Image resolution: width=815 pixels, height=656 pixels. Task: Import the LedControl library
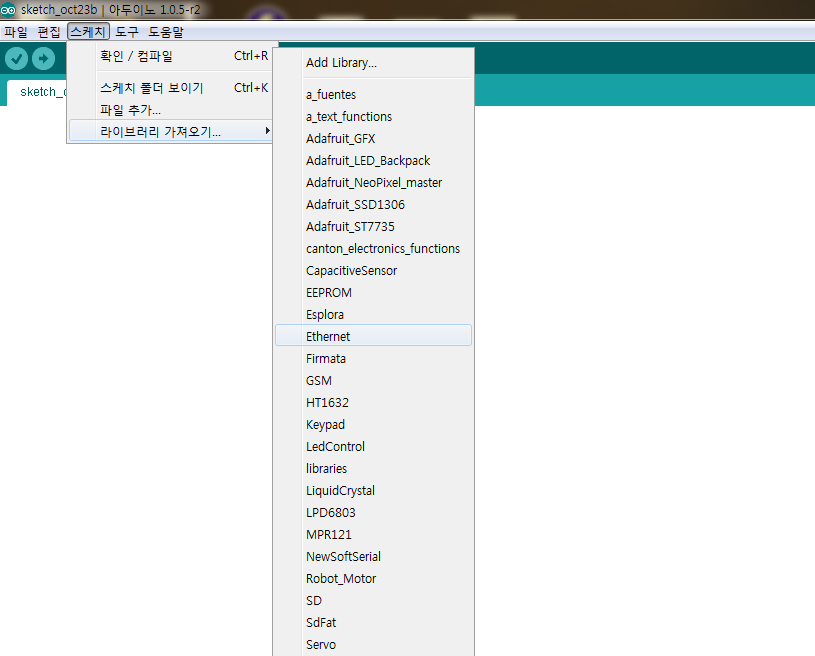[x=373, y=447]
